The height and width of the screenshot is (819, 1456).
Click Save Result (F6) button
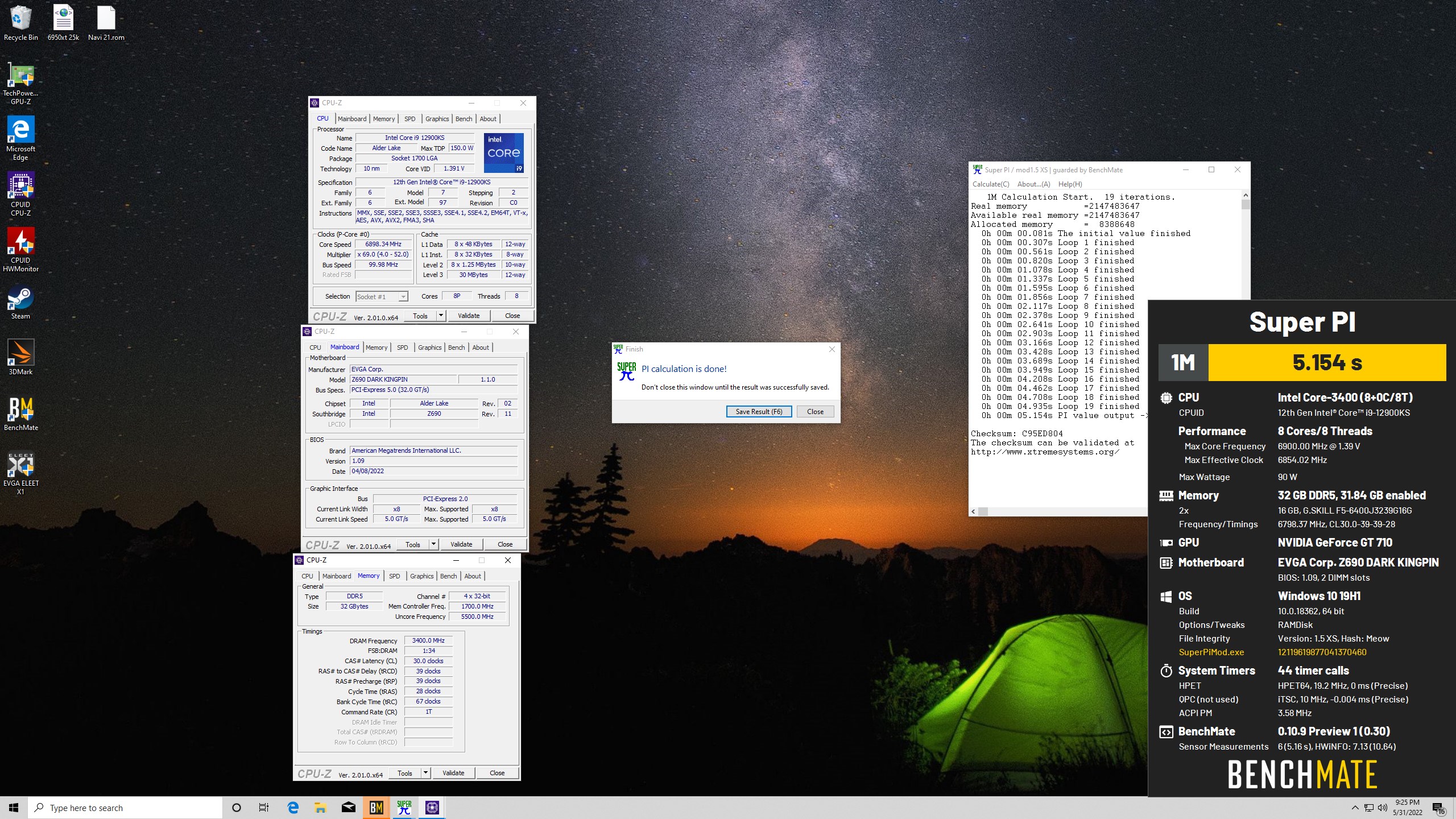coord(759,412)
